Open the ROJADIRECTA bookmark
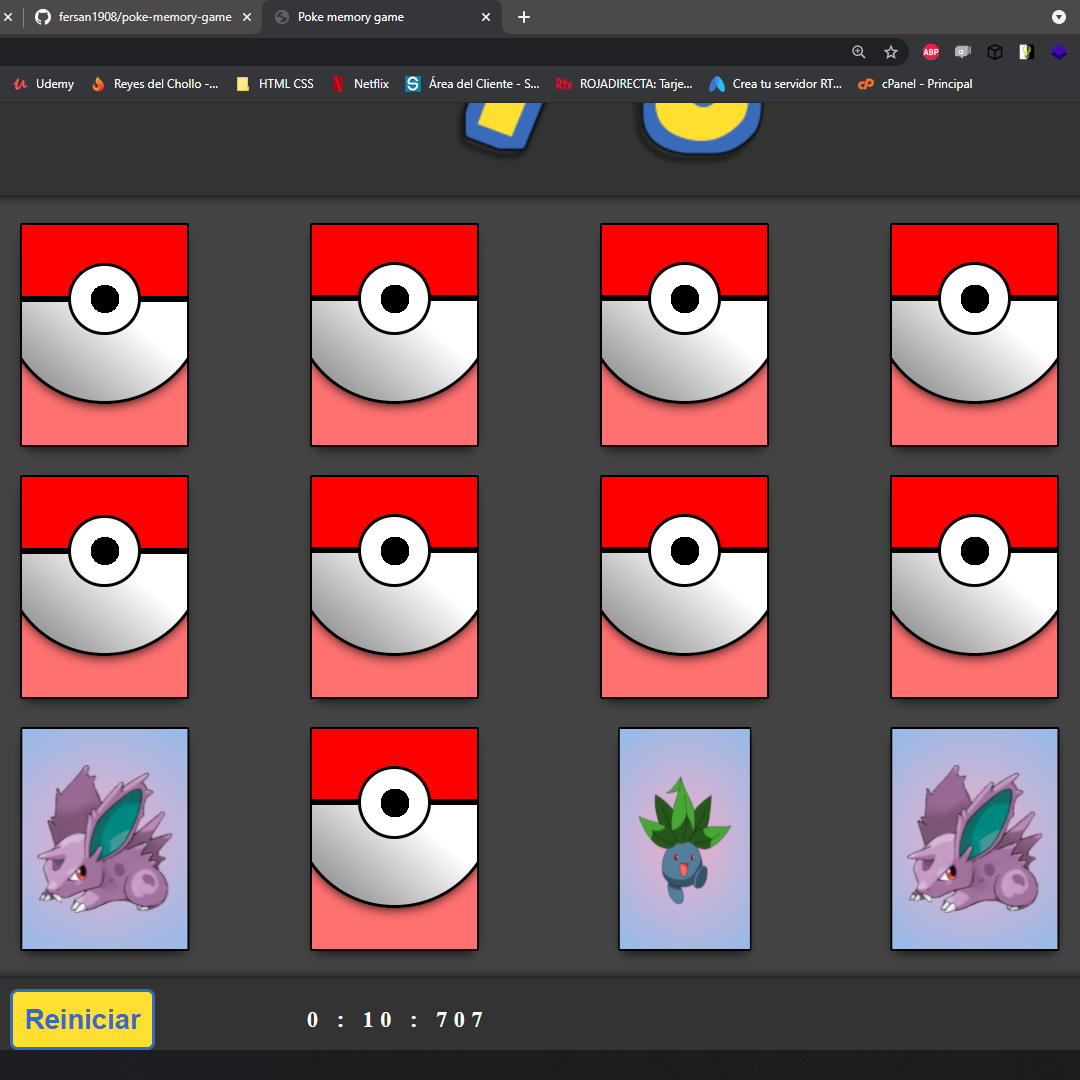Screen dimensions: 1080x1080 click(x=623, y=84)
